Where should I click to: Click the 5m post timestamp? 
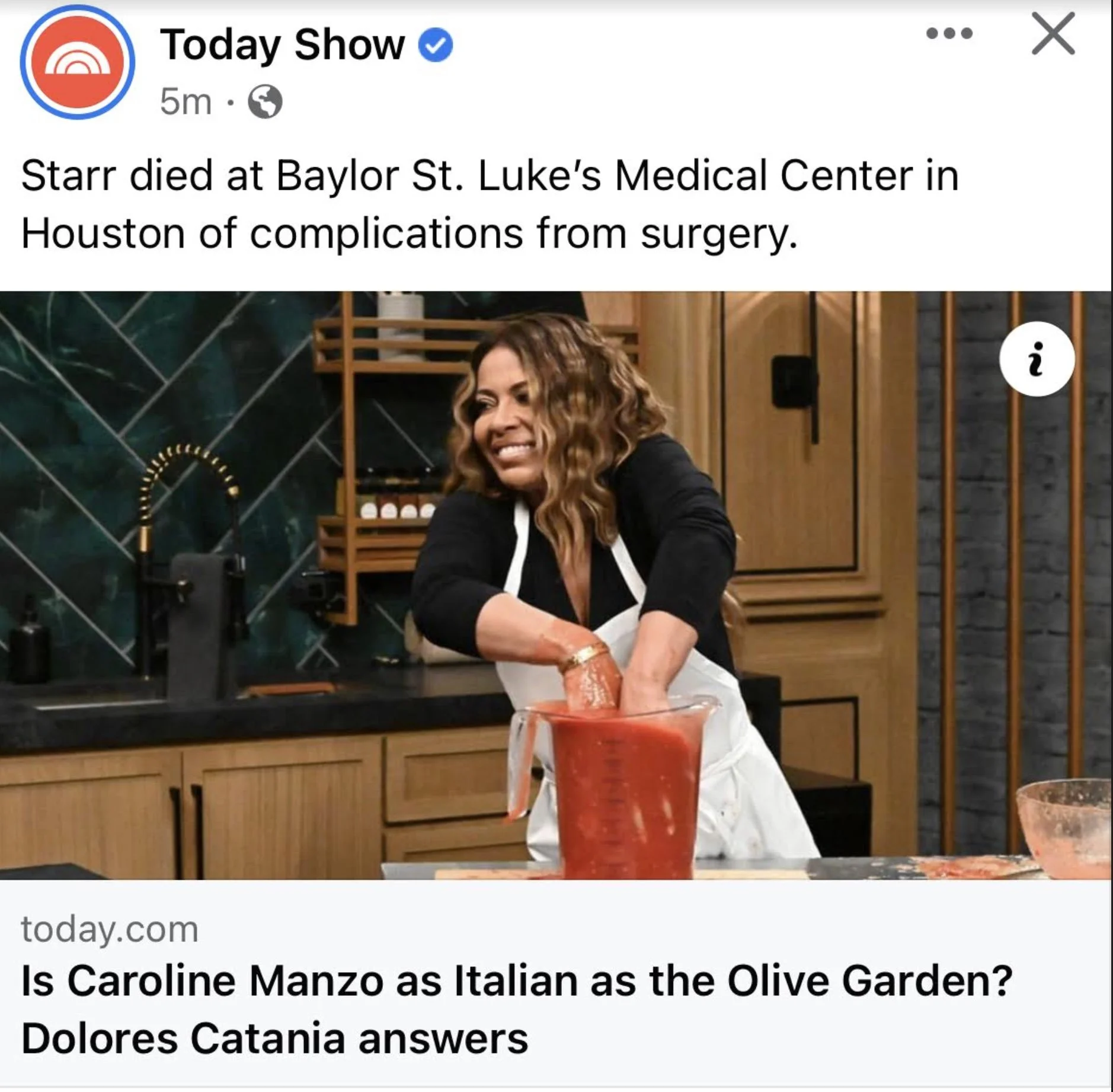point(185,102)
